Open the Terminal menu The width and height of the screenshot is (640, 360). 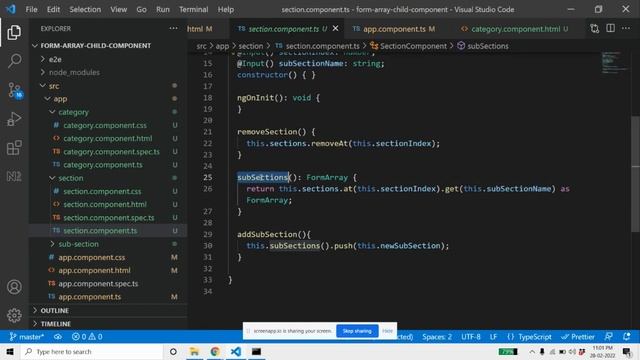[193, 9]
